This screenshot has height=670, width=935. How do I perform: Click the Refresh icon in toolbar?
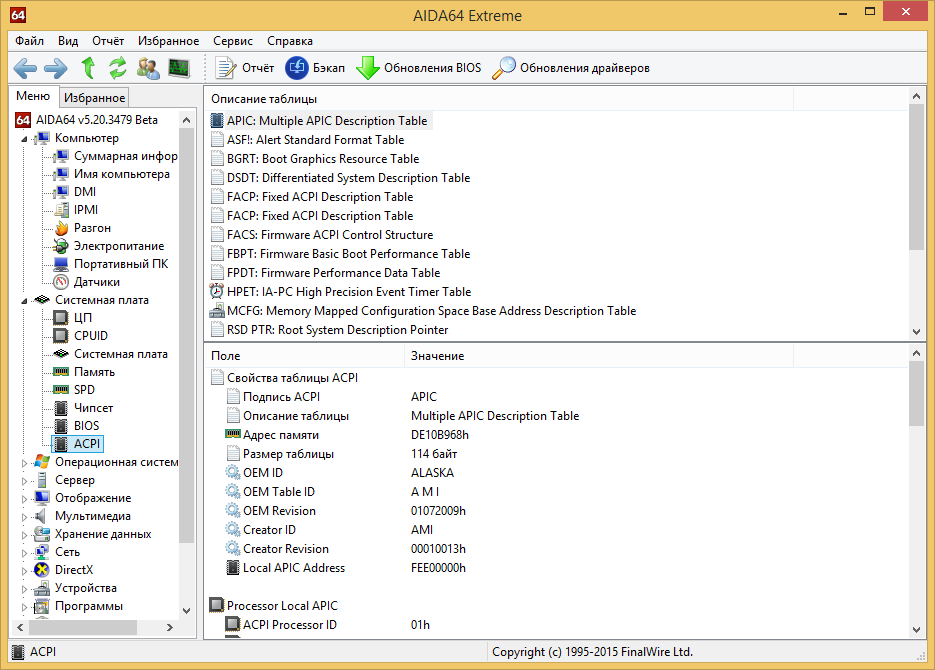pos(118,68)
